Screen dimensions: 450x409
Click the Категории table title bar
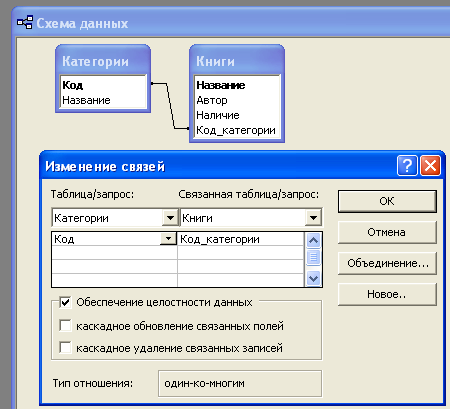(103, 61)
